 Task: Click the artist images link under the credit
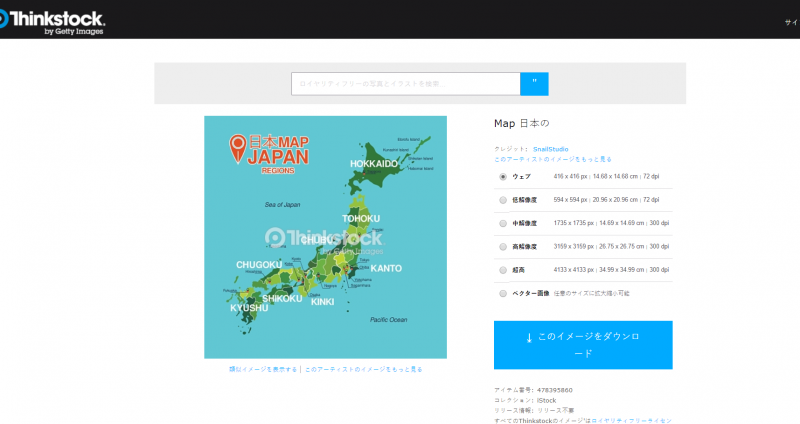coord(552,159)
